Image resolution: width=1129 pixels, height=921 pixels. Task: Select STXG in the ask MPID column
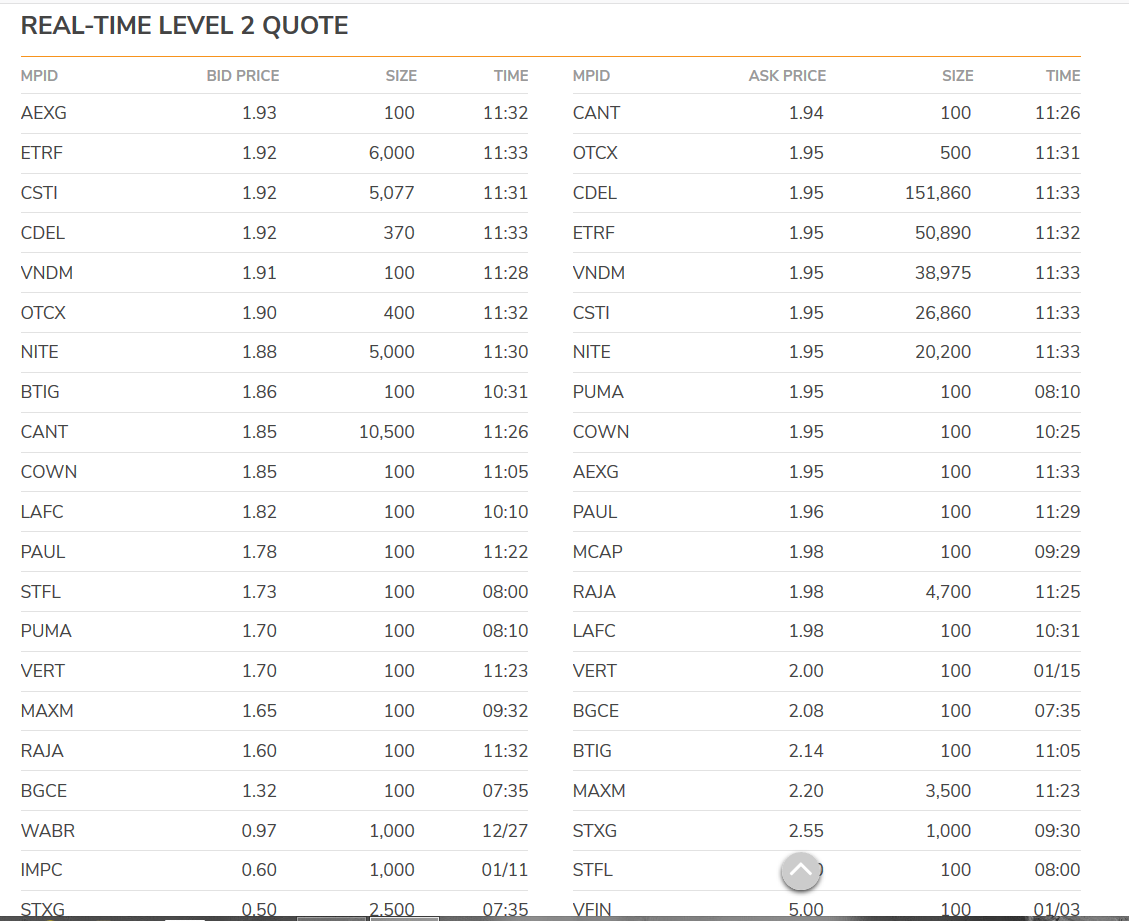click(595, 831)
